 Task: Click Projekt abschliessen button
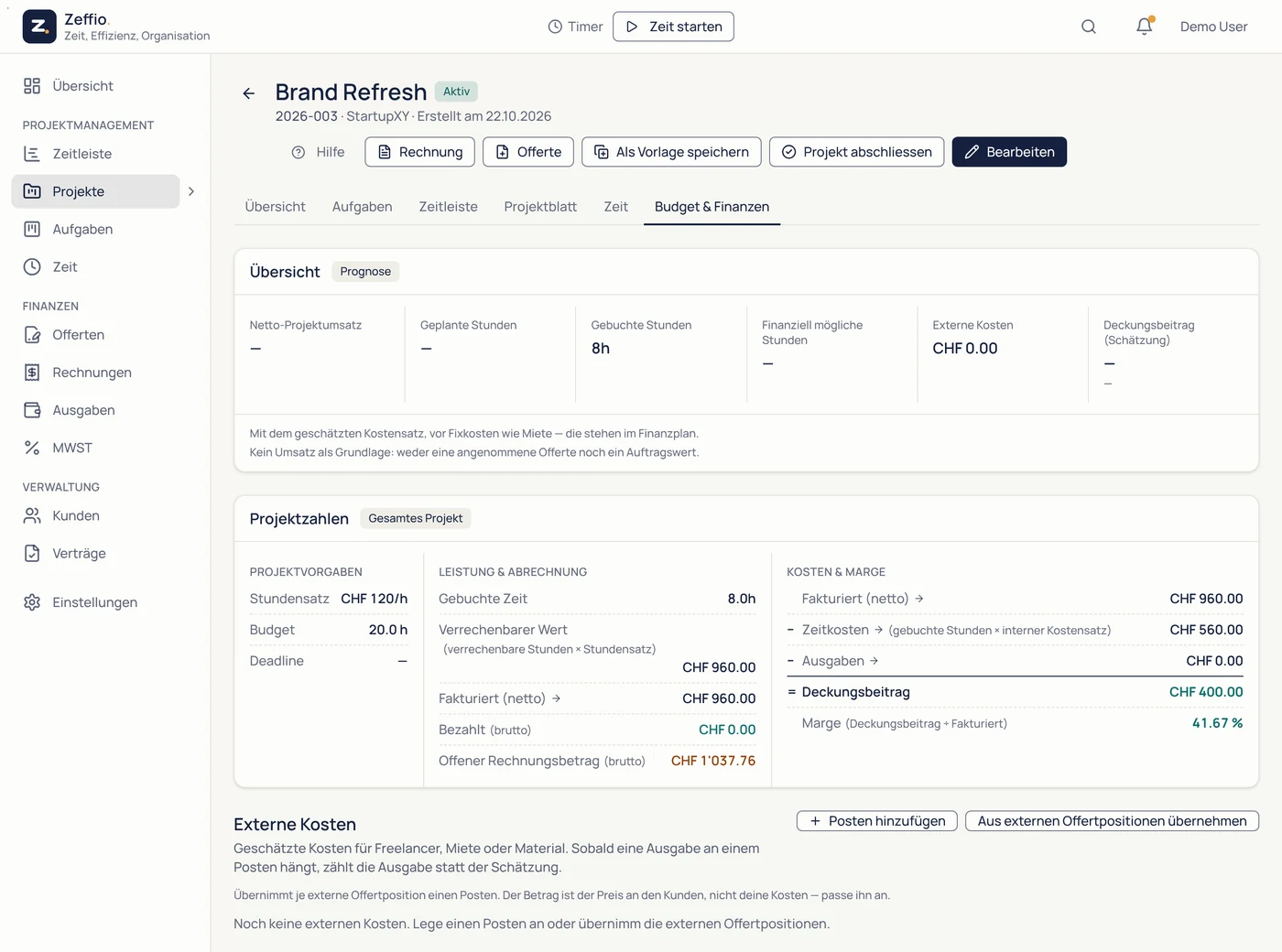point(856,152)
